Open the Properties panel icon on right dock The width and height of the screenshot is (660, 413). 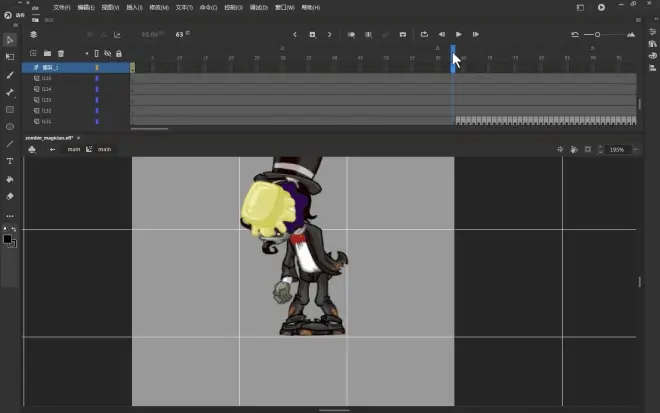point(653,32)
